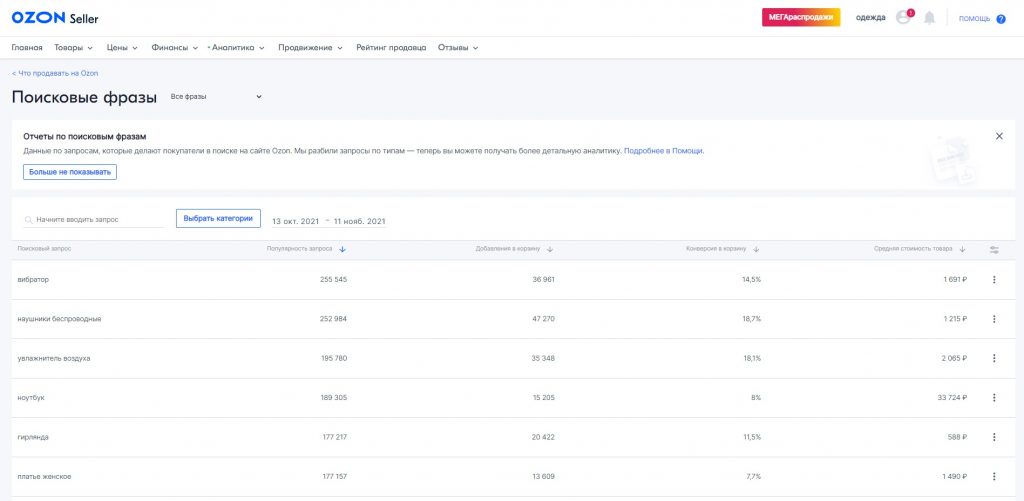The image size is (1024, 501).
Task: Open Рейтинг продавца menu item
Action: tap(391, 47)
